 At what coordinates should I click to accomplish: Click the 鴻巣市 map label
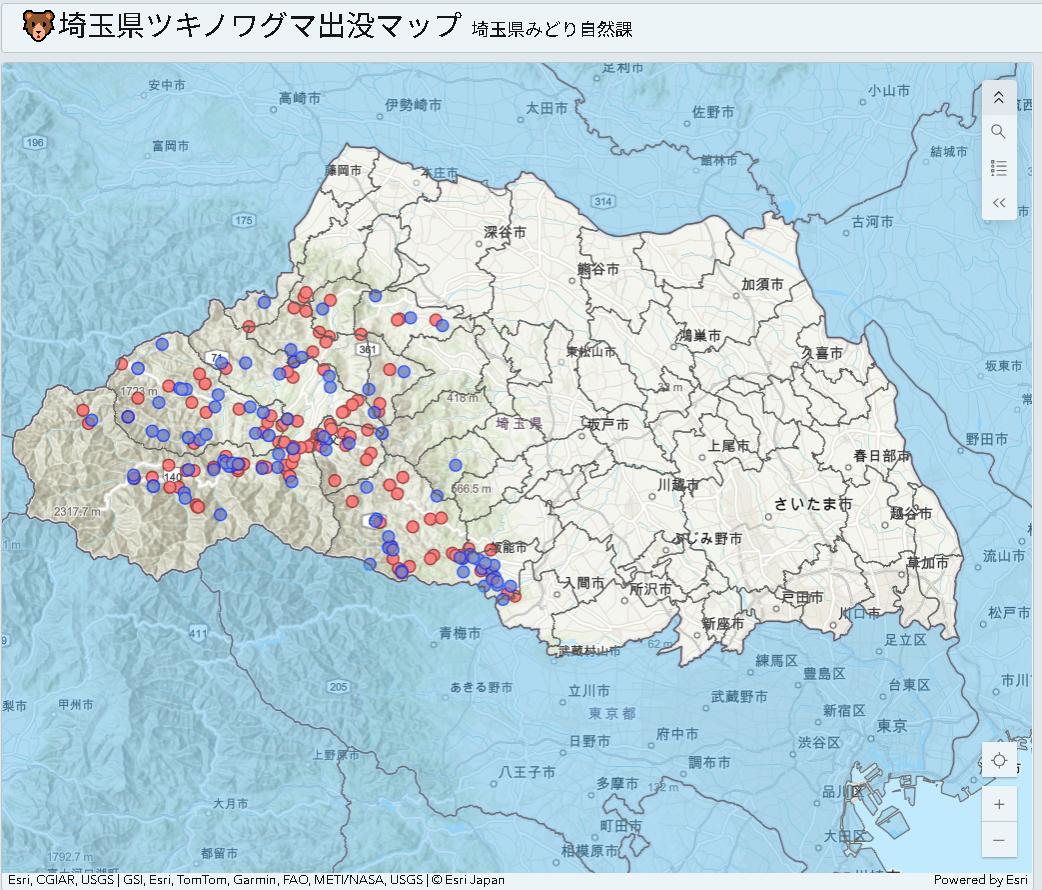click(x=700, y=336)
